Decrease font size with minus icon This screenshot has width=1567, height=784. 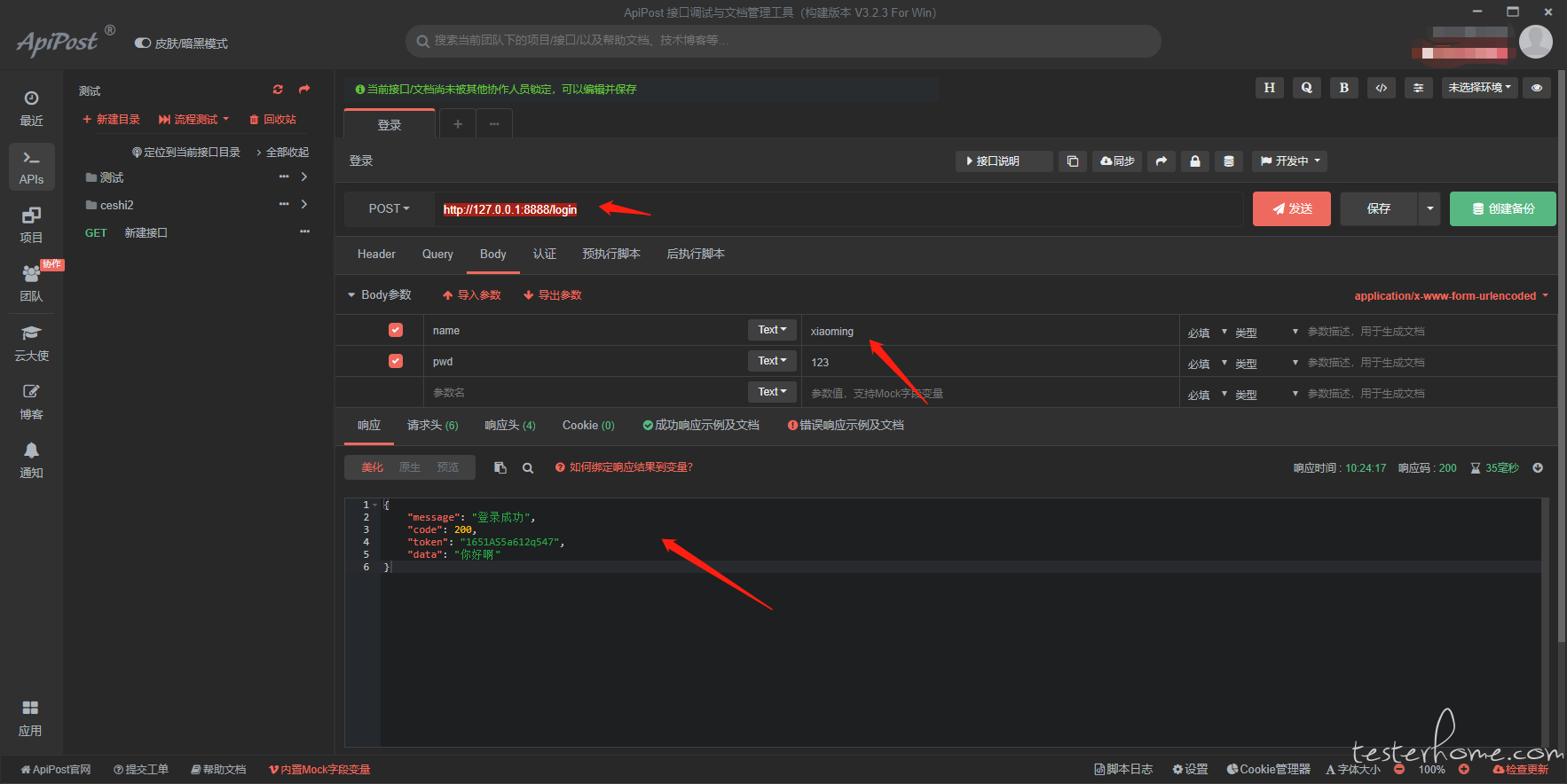tap(1399, 769)
